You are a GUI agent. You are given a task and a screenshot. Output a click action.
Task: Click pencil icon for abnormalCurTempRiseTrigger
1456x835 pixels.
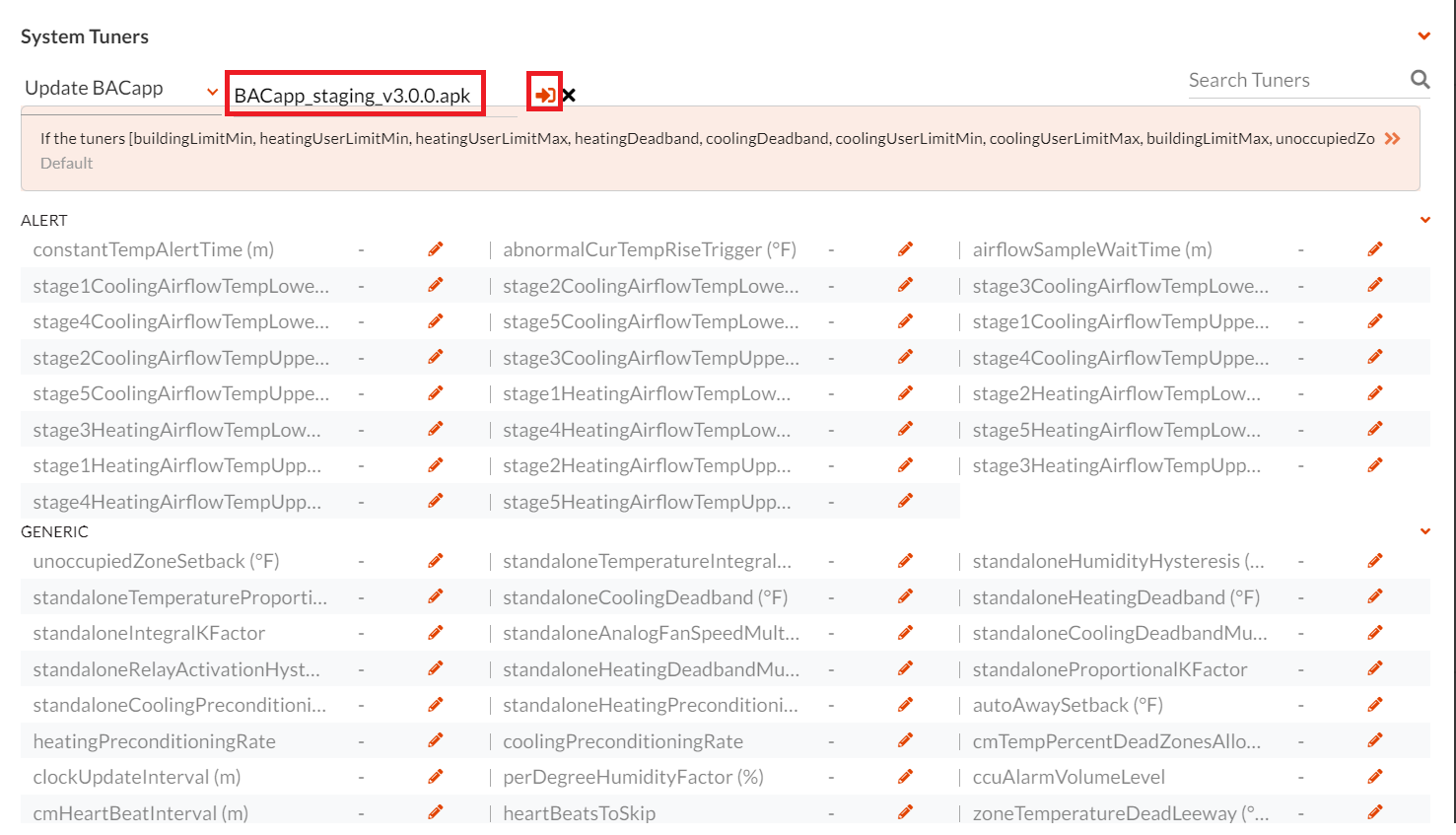tap(905, 249)
